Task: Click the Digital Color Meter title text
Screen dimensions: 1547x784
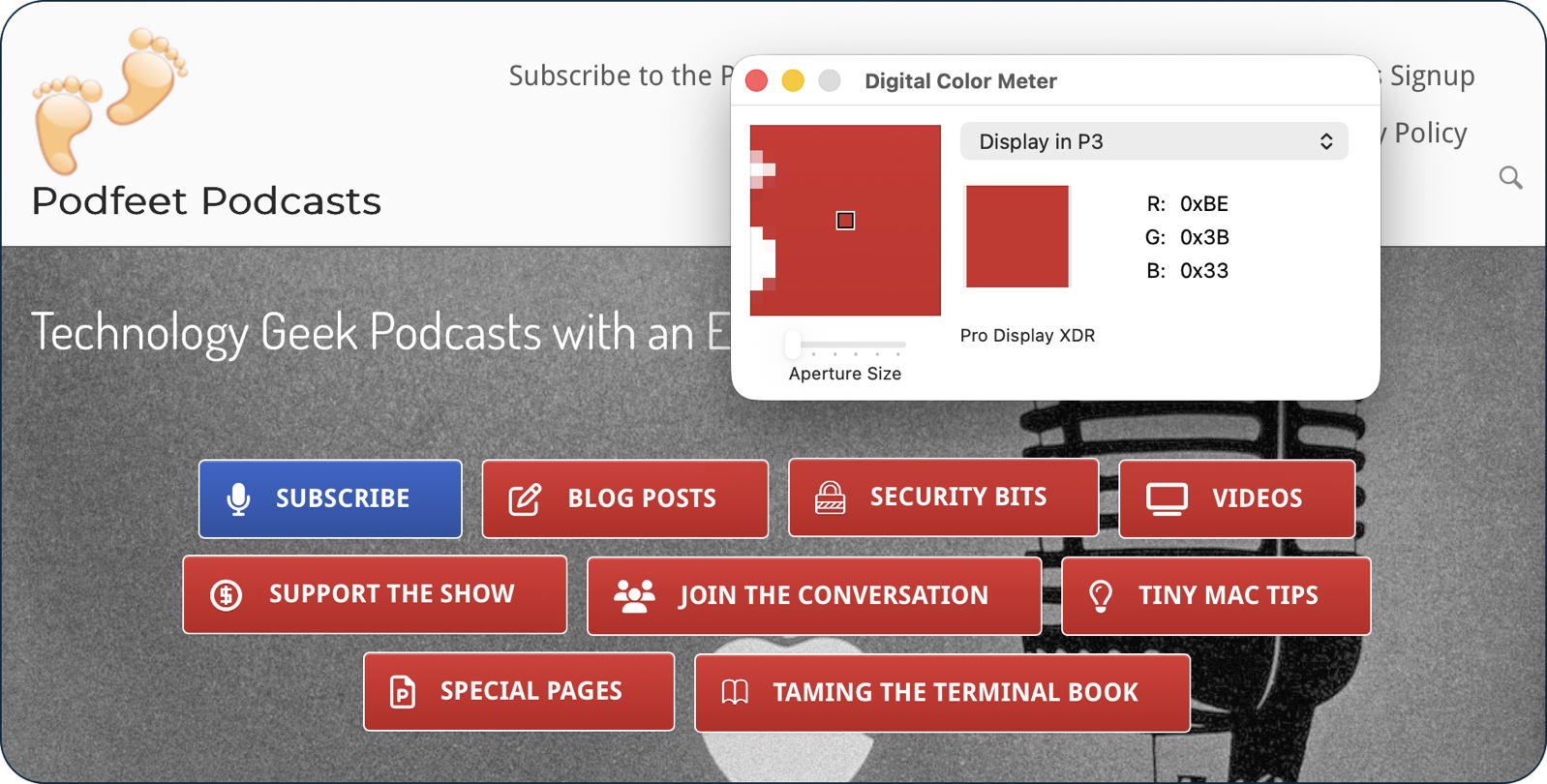Action: point(960,81)
